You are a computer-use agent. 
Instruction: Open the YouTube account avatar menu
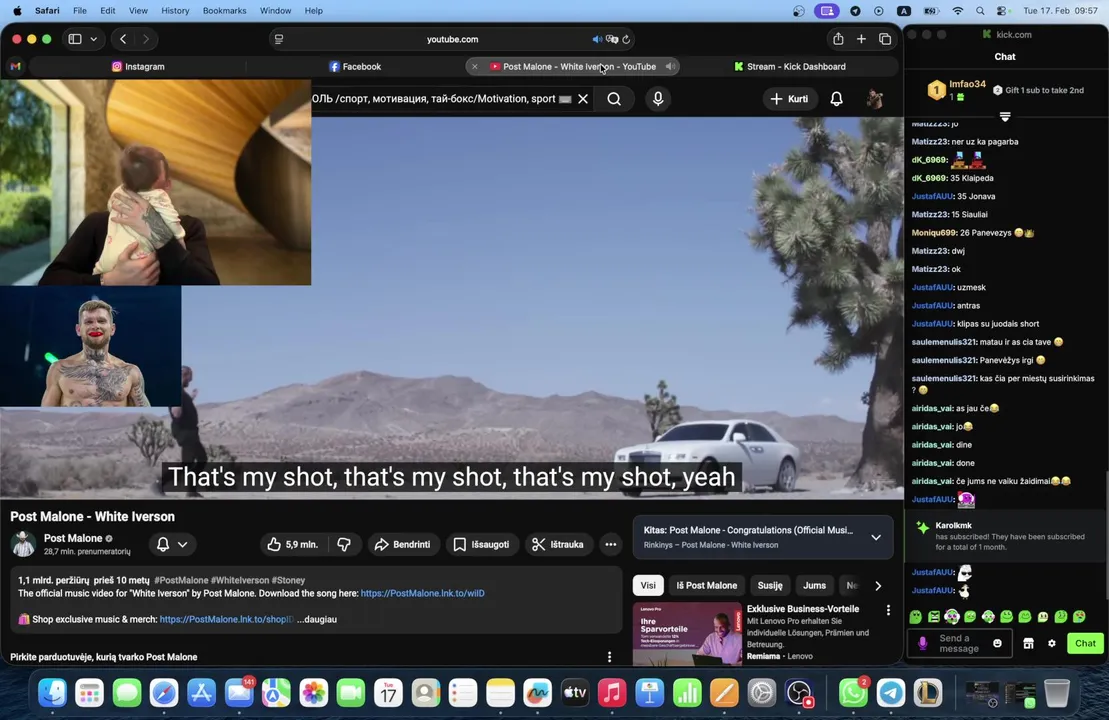coord(875,99)
